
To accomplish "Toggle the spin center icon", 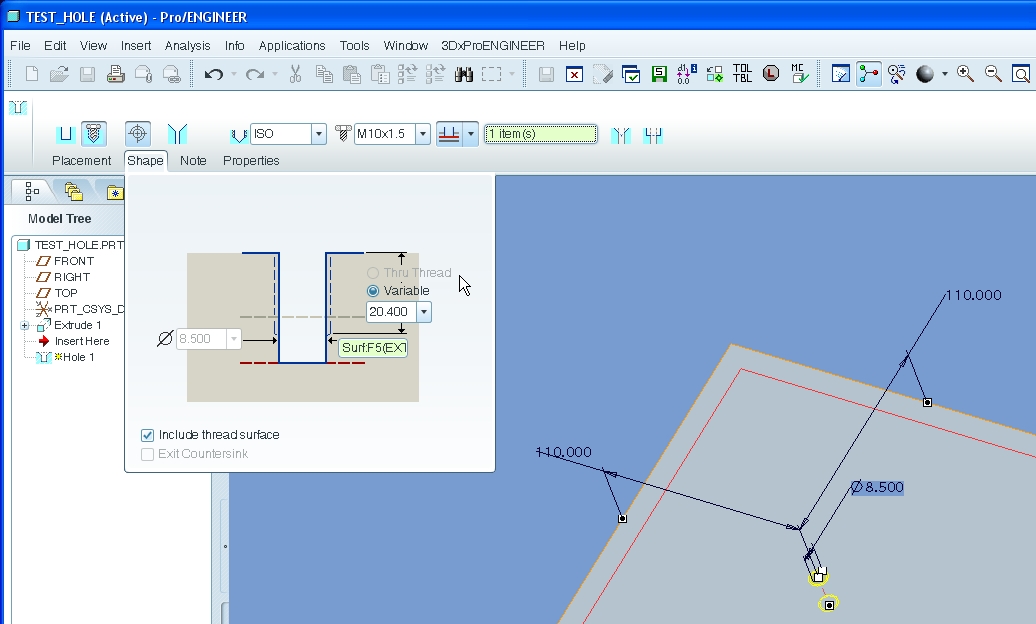I will click(x=869, y=73).
